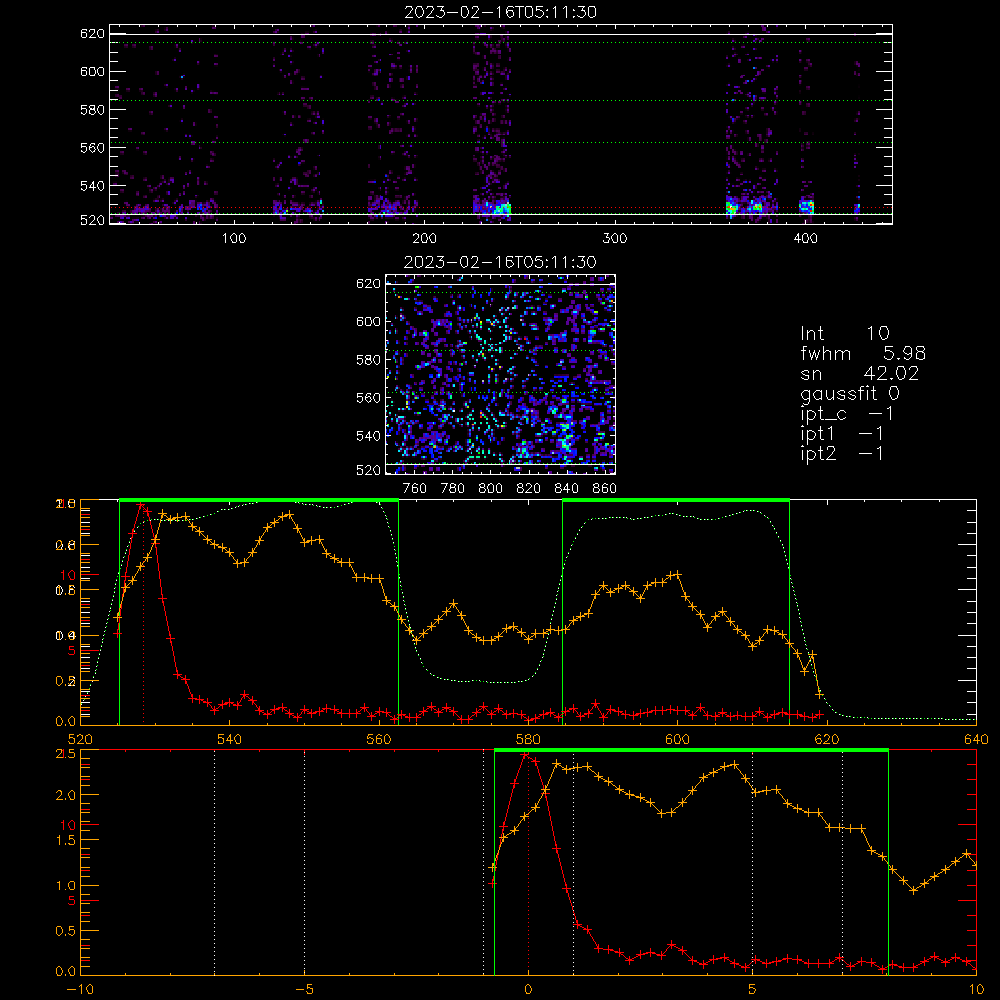Image resolution: width=1000 pixels, height=1000 pixels.
Task: Select the 'gaussfit 0' readout text
Action: pyautogui.click(x=849, y=393)
